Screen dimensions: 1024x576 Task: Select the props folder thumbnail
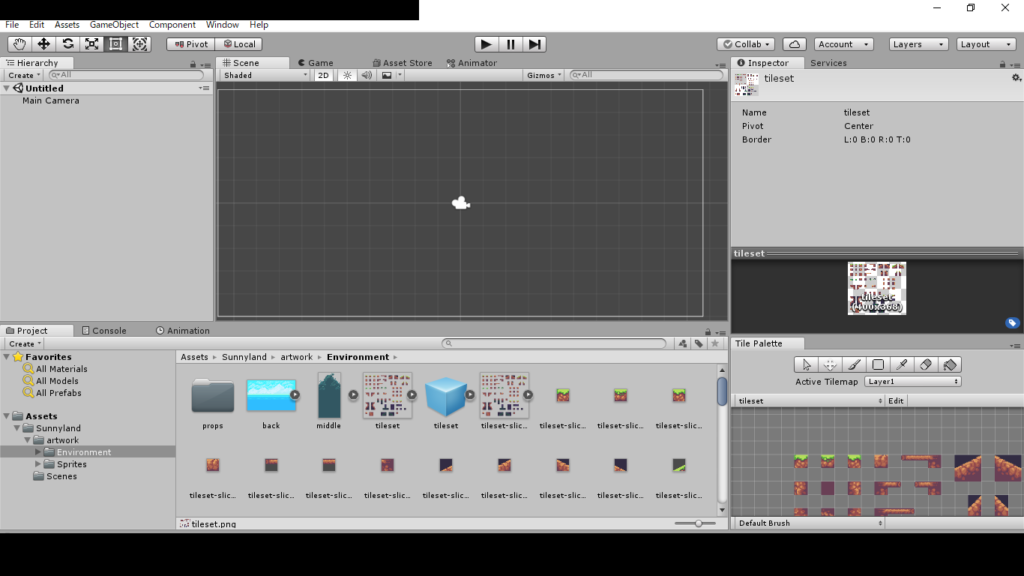coord(212,397)
